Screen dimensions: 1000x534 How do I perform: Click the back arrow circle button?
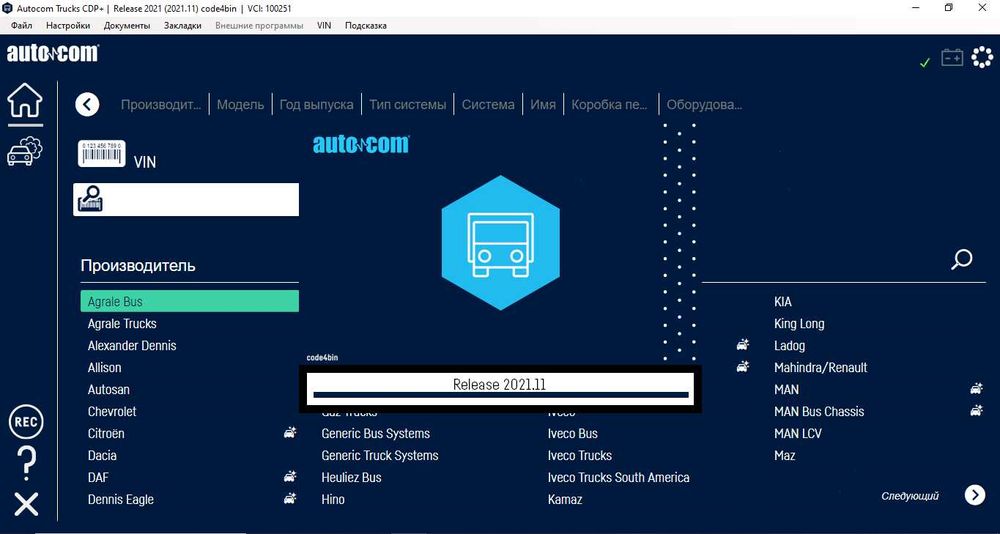click(x=87, y=104)
